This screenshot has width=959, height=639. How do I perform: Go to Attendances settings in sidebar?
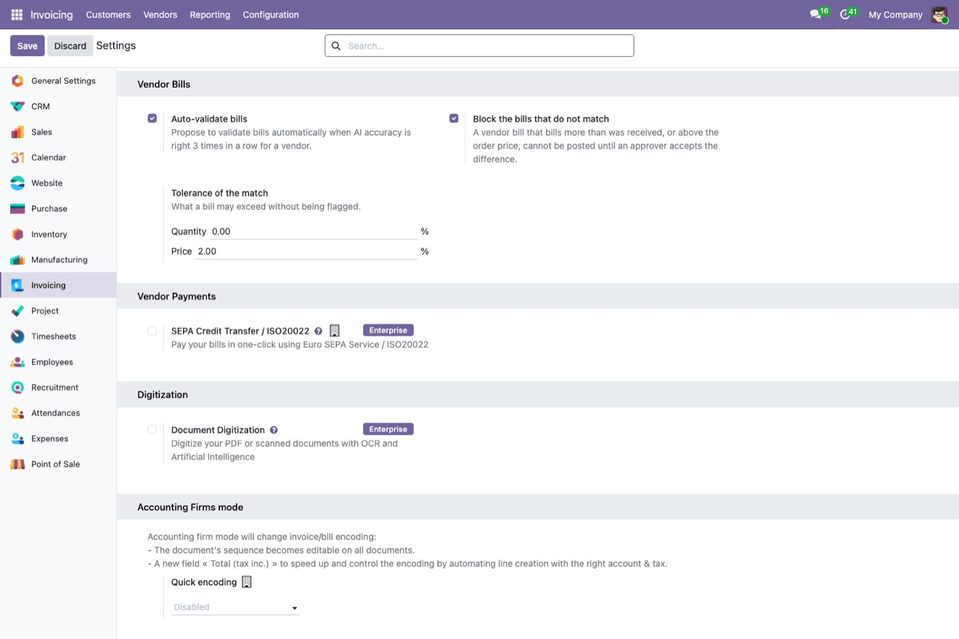click(x=58, y=413)
